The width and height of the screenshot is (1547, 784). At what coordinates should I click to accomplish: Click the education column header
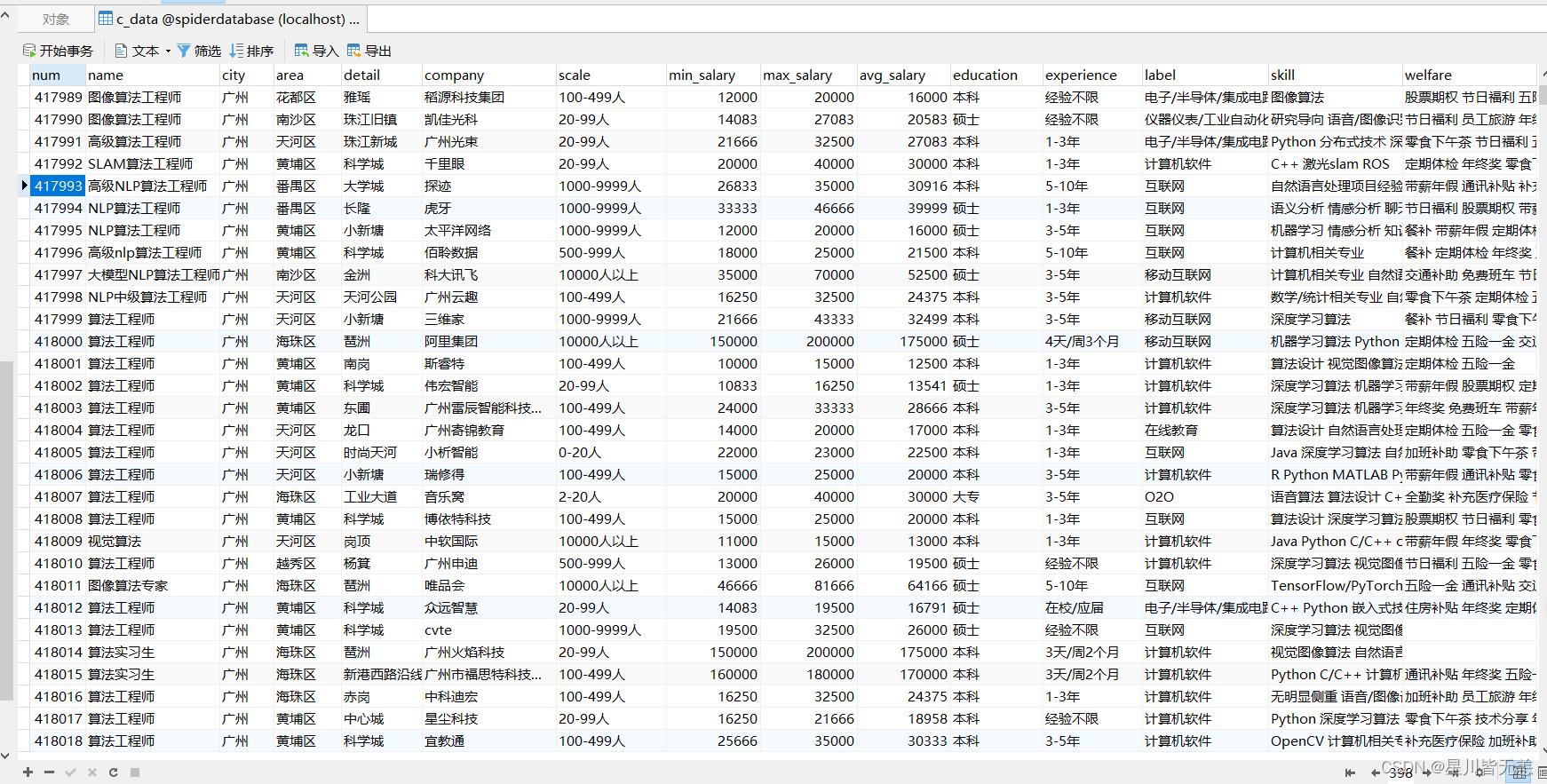pos(996,75)
